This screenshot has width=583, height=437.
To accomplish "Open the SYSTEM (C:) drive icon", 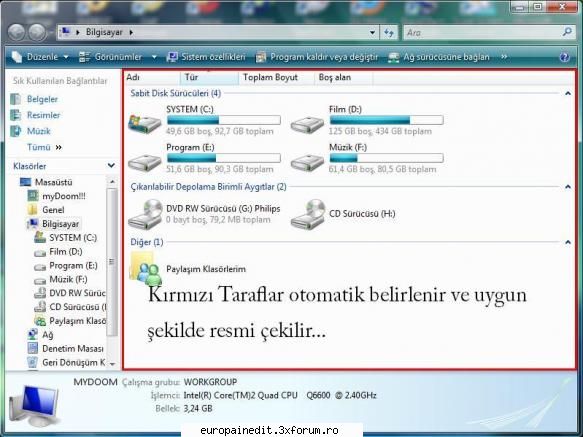I will 144,123.
